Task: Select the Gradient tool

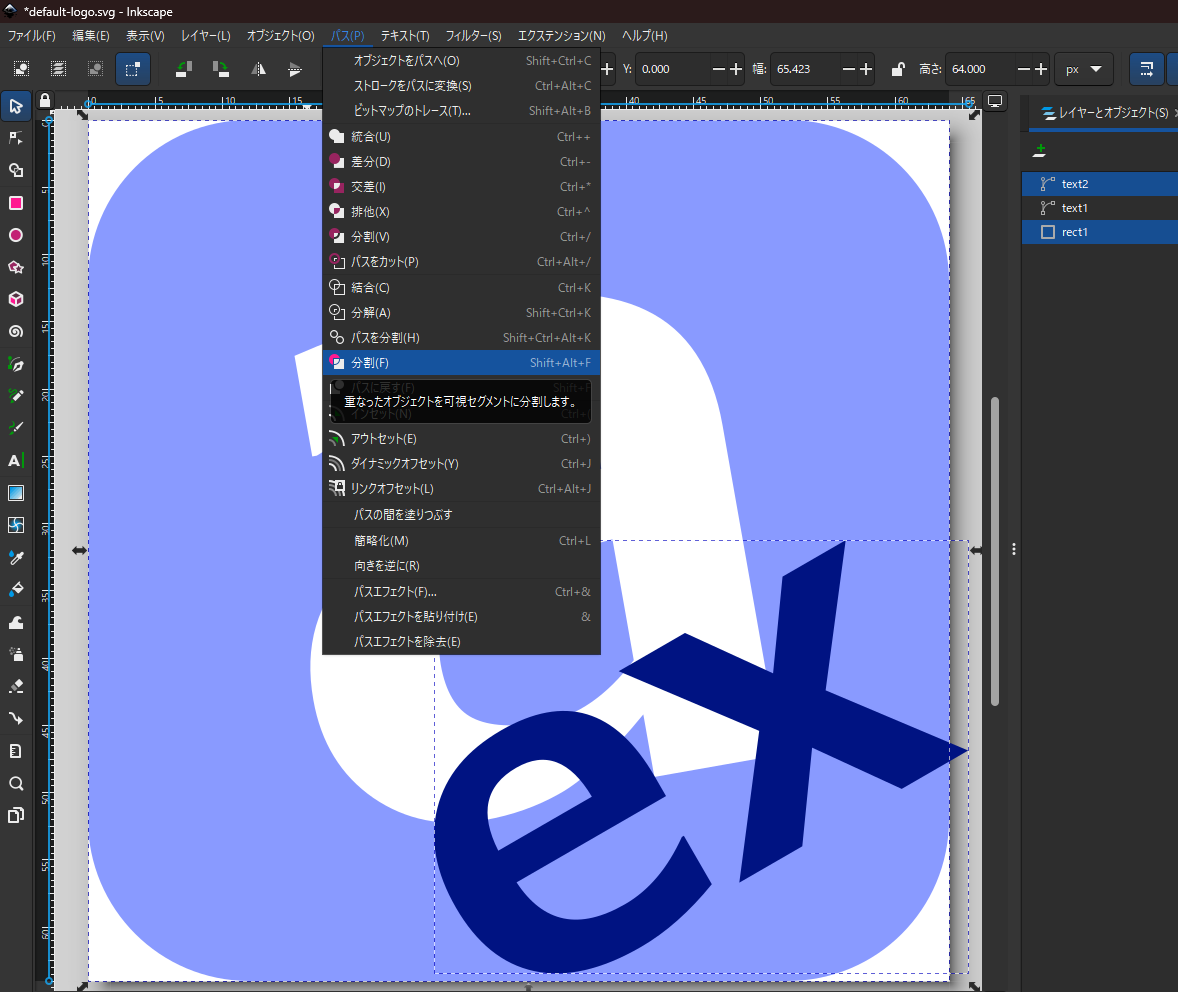Action: [x=16, y=493]
